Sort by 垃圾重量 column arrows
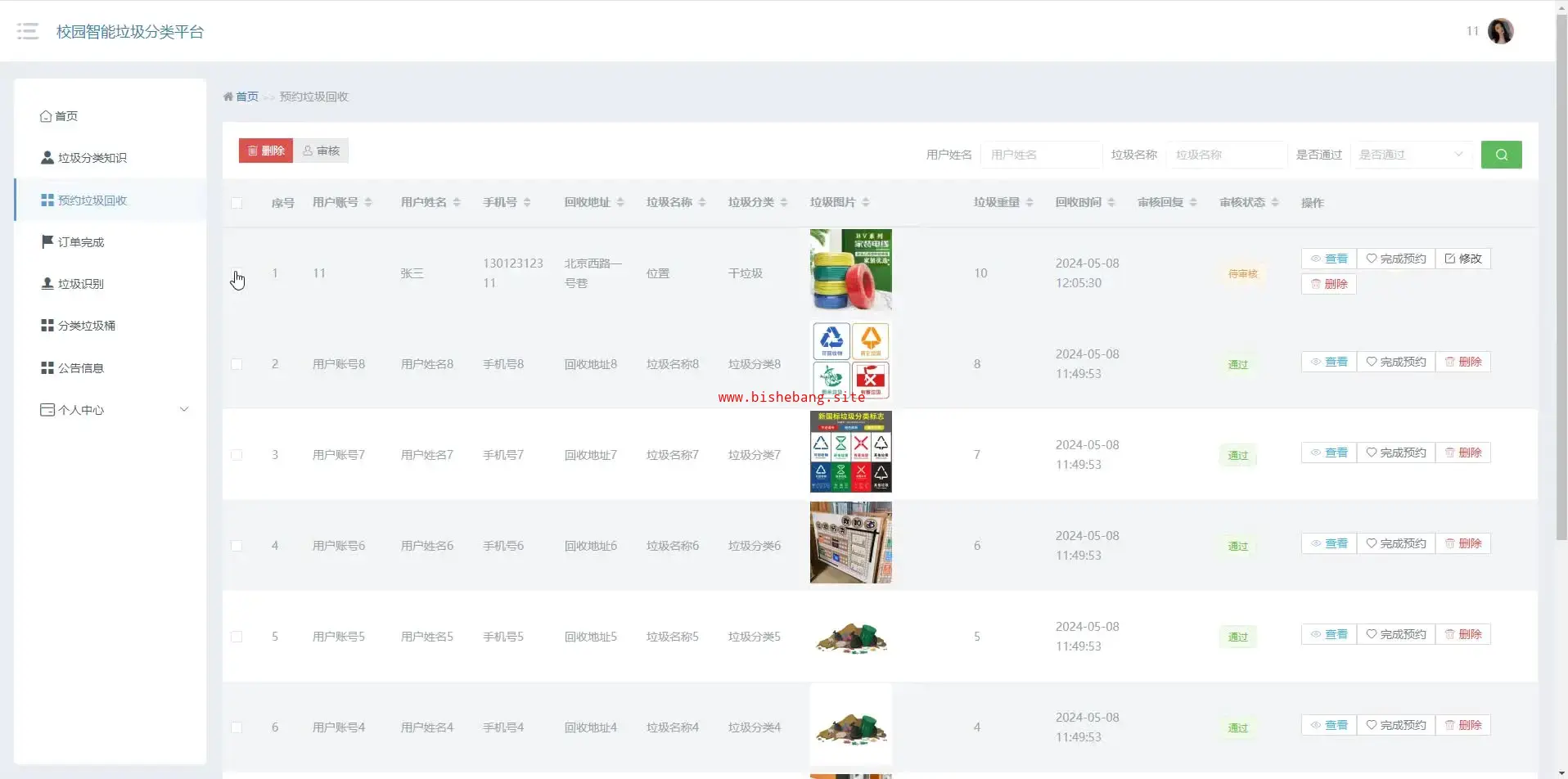Image resolution: width=1568 pixels, height=779 pixels. click(1030, 202)
